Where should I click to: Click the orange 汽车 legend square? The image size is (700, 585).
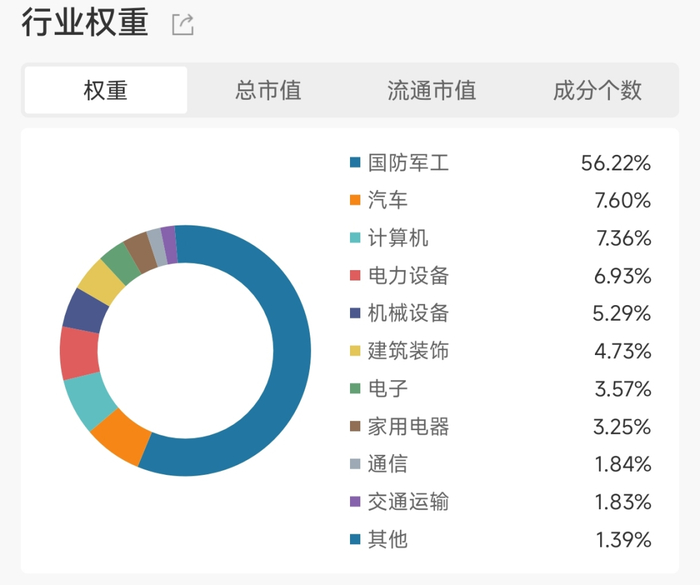[x=354, y=201]
